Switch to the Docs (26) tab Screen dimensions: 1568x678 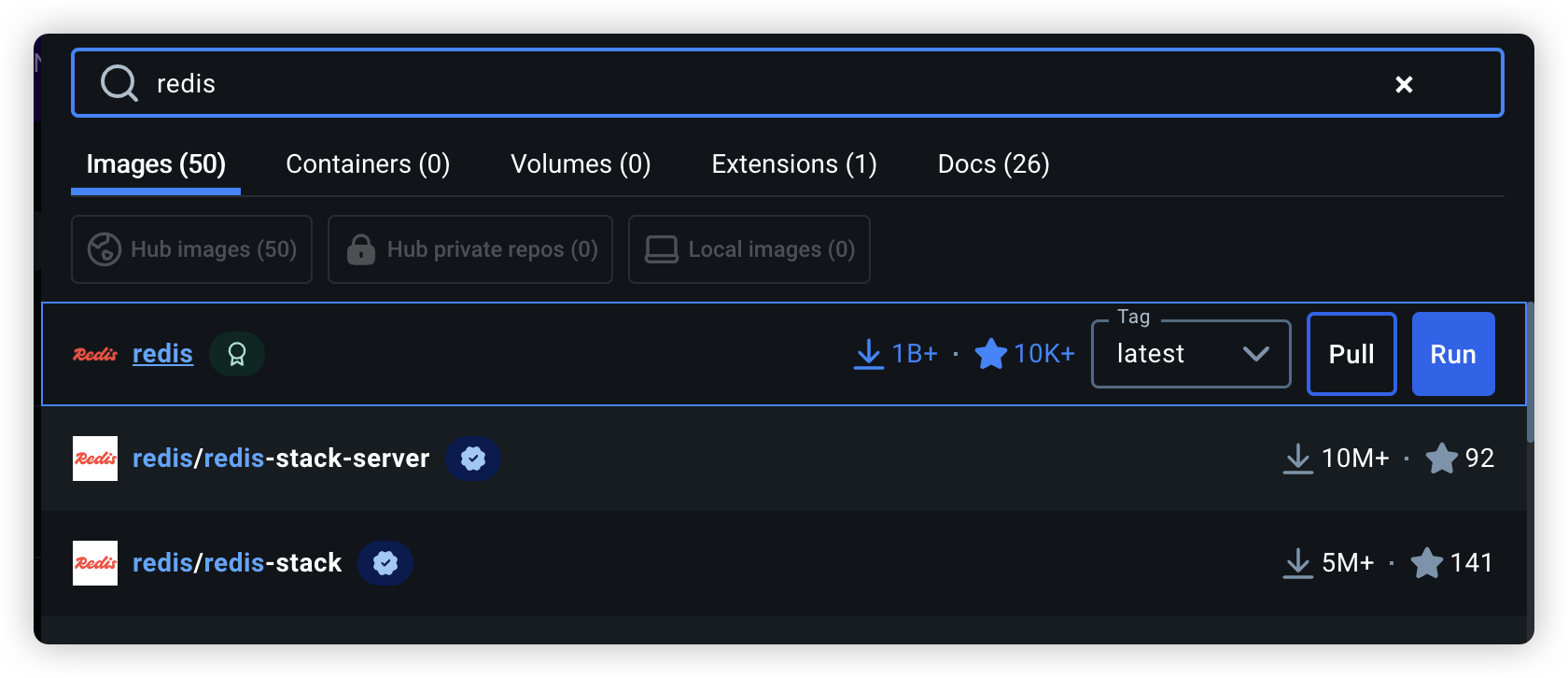tap(993, 164)
